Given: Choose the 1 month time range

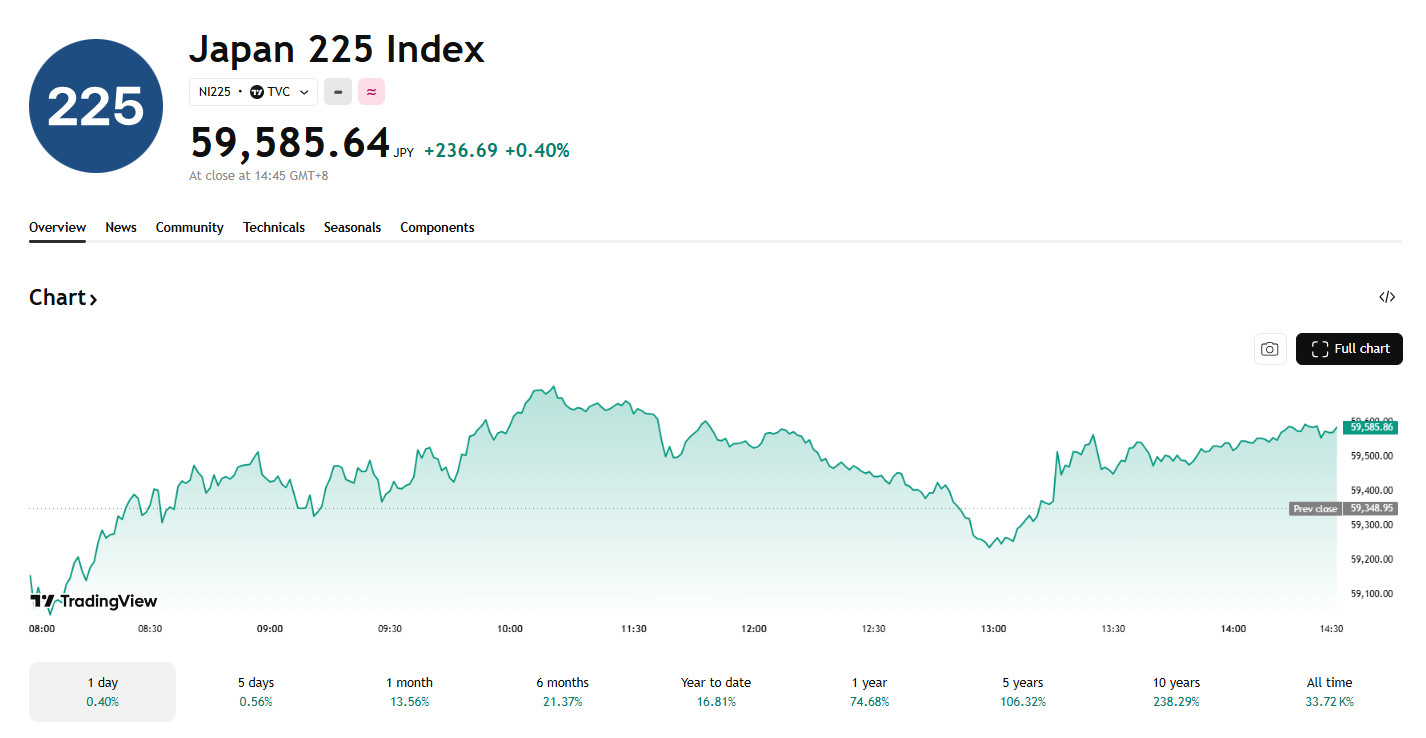Looking at the screenshot, I should [x=409, y=691].
